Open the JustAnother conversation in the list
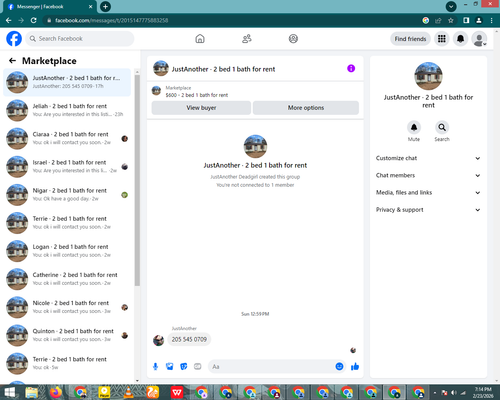This screenshot has height=400, width=500. (x=67, y=82)
